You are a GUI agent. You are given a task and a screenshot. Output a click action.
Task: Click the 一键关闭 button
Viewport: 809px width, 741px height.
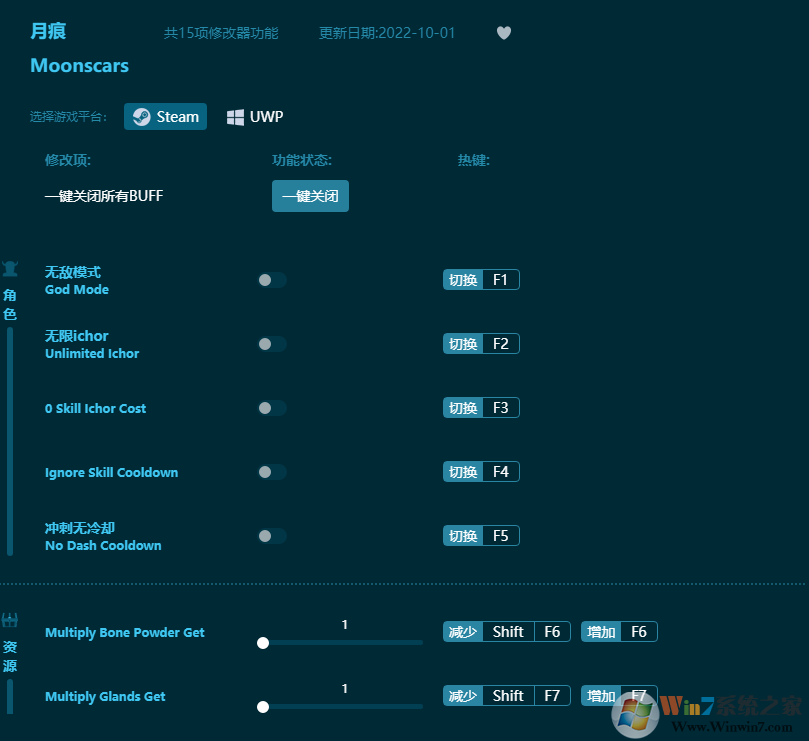pyautogui.click(x=310, y=196)
